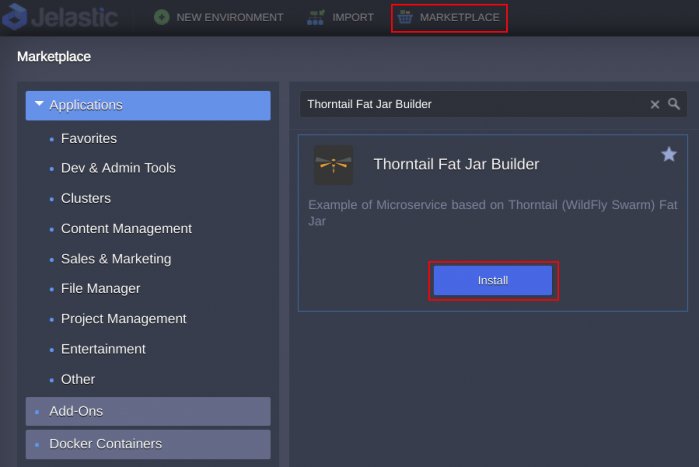This screenshot has height=467, width=699.
Task: Open the File Manager category
Action: point(100,289)
